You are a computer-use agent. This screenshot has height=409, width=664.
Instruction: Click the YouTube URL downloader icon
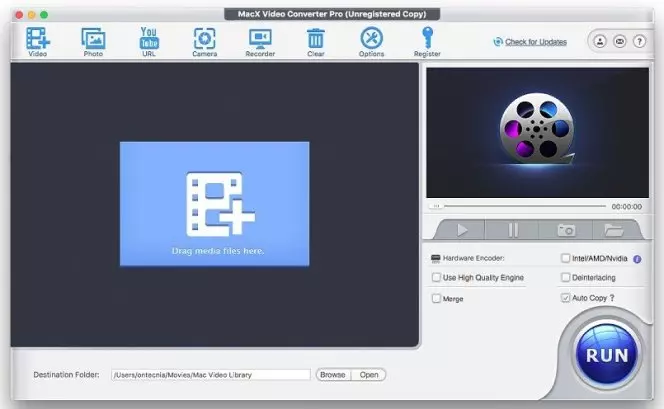click(149, 41)
